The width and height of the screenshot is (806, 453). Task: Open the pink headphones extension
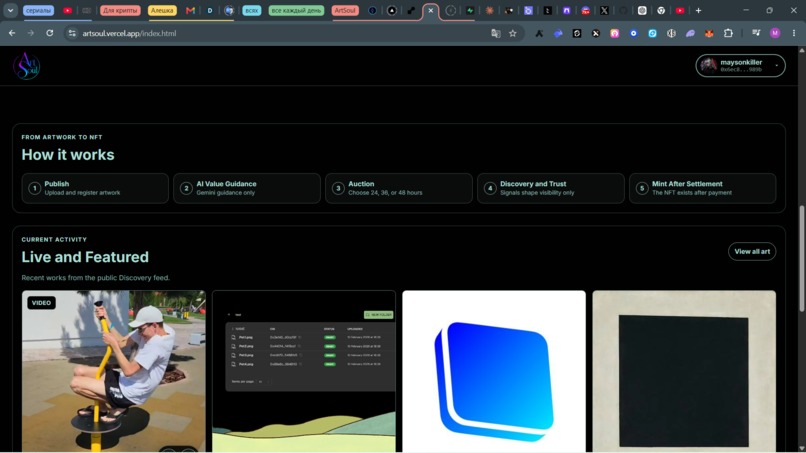click(x=614, y=33)
